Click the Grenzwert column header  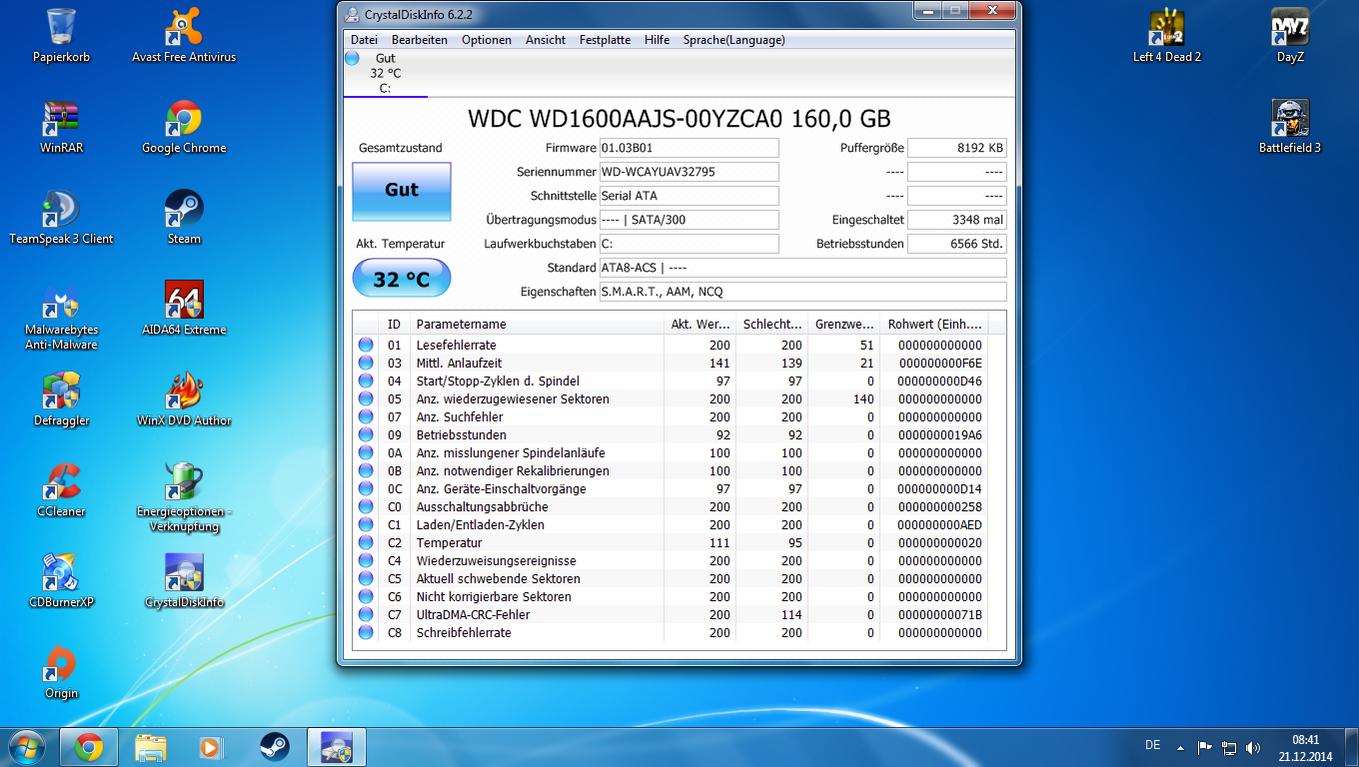pyautogui.click(x=844, y=324)
